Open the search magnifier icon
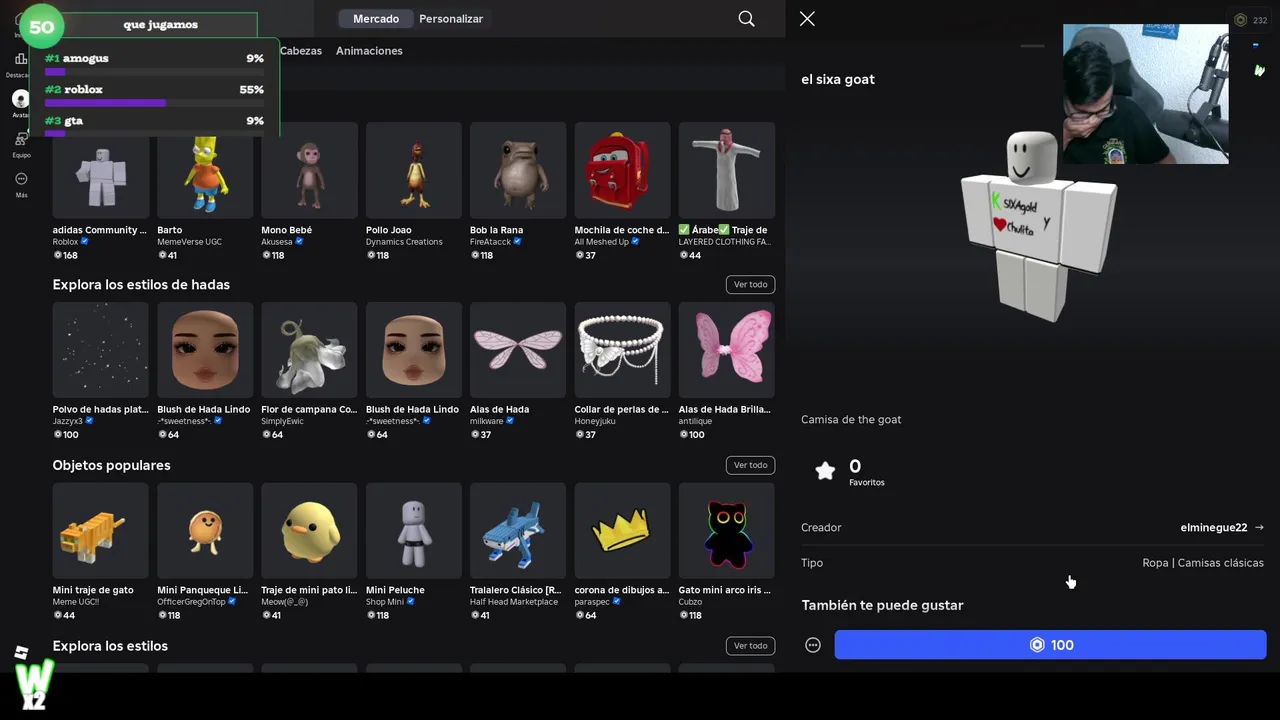The width and height of the screenshot is (1280, 720). (x=746, y=19)
